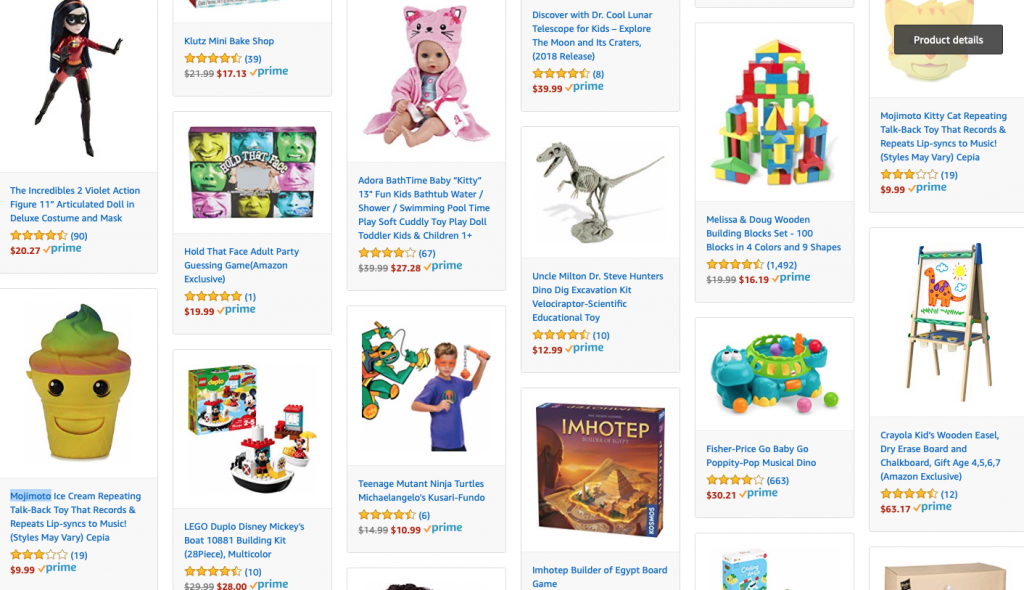Select the LEGO Duplo Mickey's Boat picture
The width and height of the screenshot is (1024, 590).
tap(252, 429)
